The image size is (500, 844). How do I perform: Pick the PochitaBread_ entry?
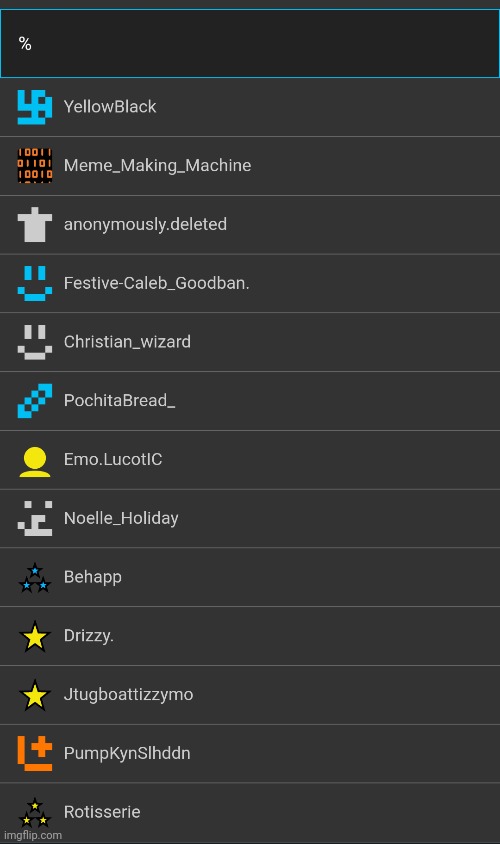(x=250, y=400)
